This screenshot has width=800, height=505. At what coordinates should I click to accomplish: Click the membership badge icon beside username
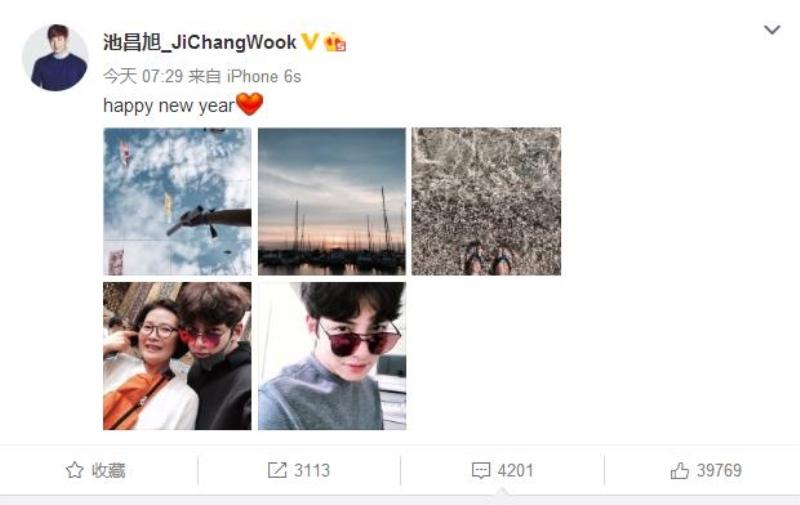pyautogui.click(x=335, y=42)
